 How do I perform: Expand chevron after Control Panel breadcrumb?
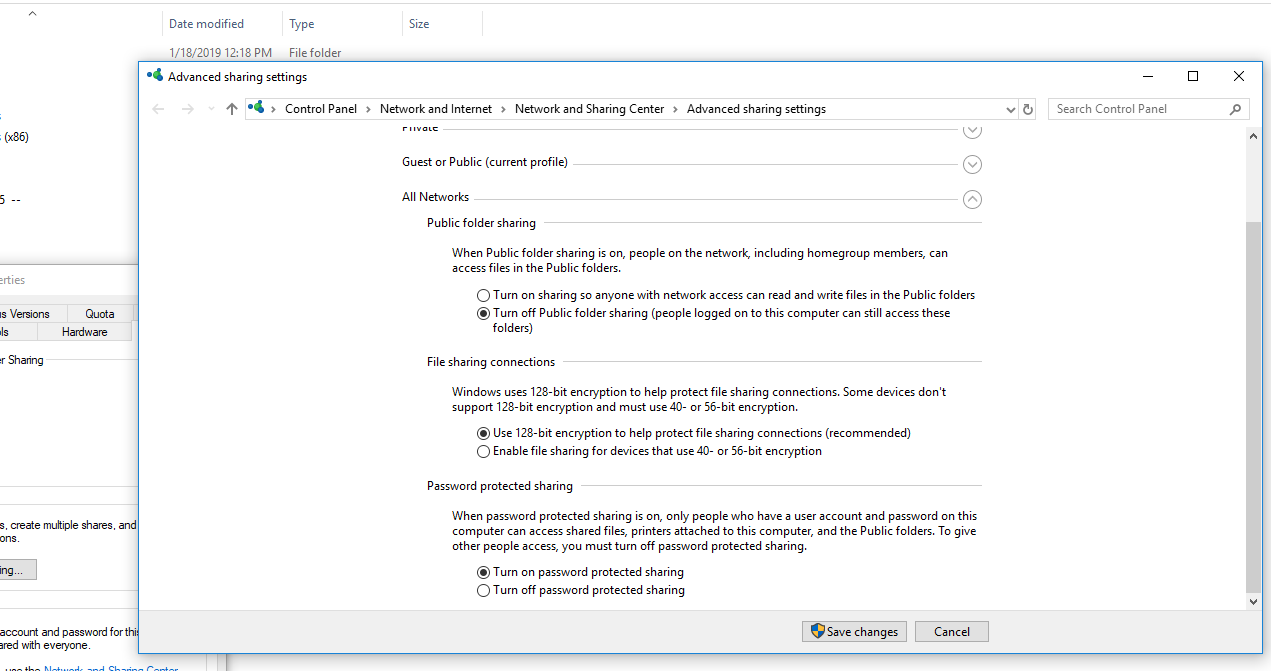[368, 109]
